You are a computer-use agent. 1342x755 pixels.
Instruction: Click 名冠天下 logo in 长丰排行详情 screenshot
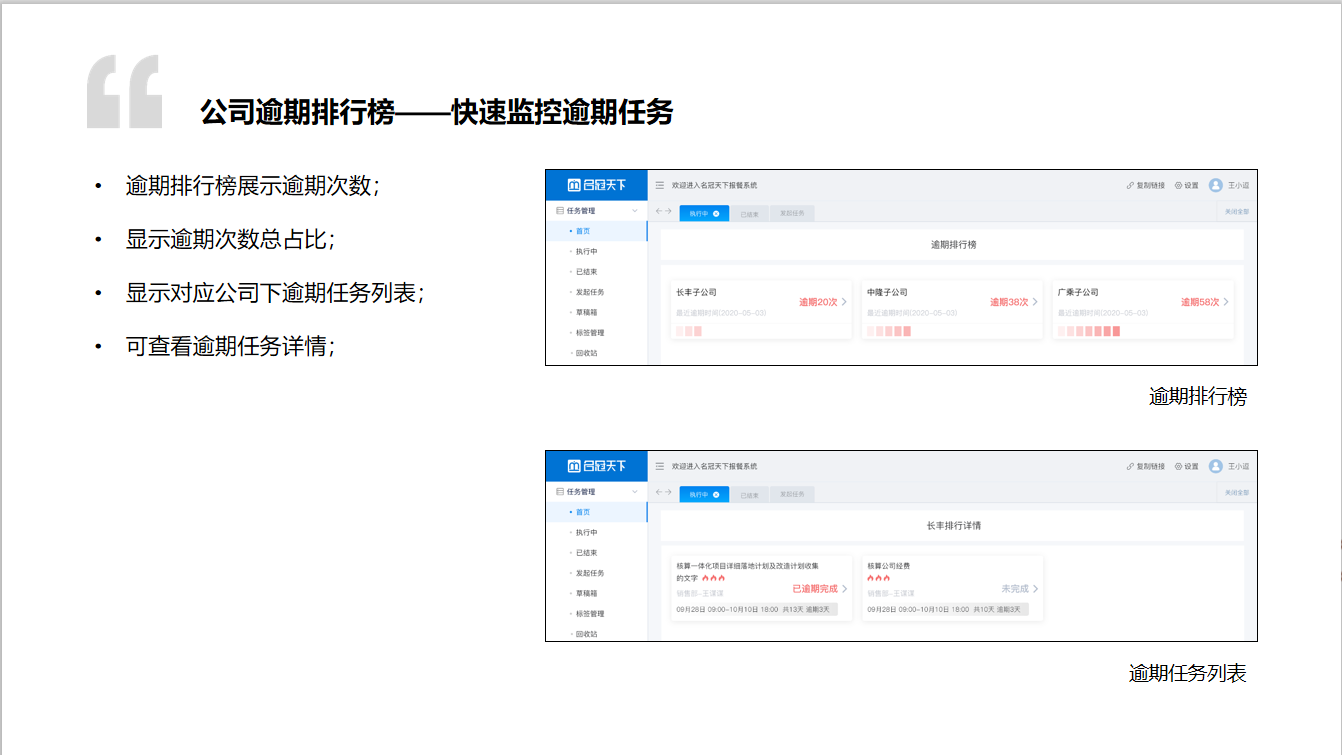point(597,466)
